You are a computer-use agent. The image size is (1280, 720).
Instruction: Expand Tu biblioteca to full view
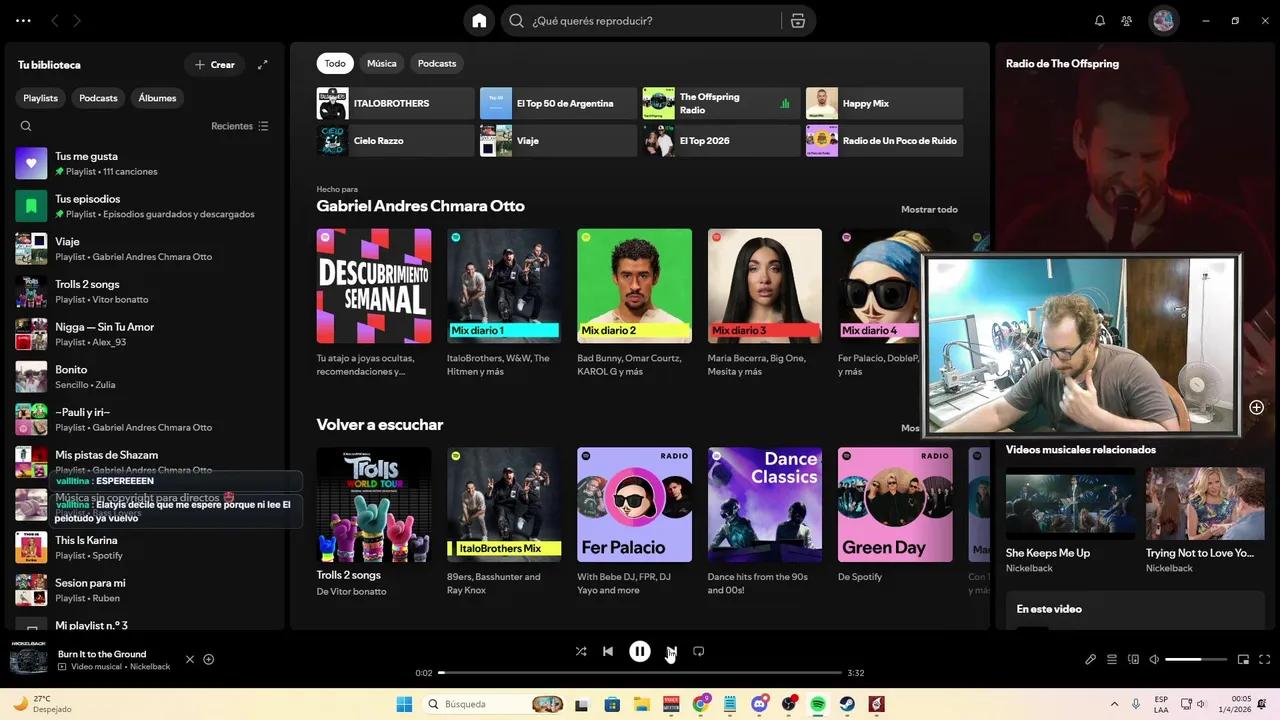[x=262, y=65]
